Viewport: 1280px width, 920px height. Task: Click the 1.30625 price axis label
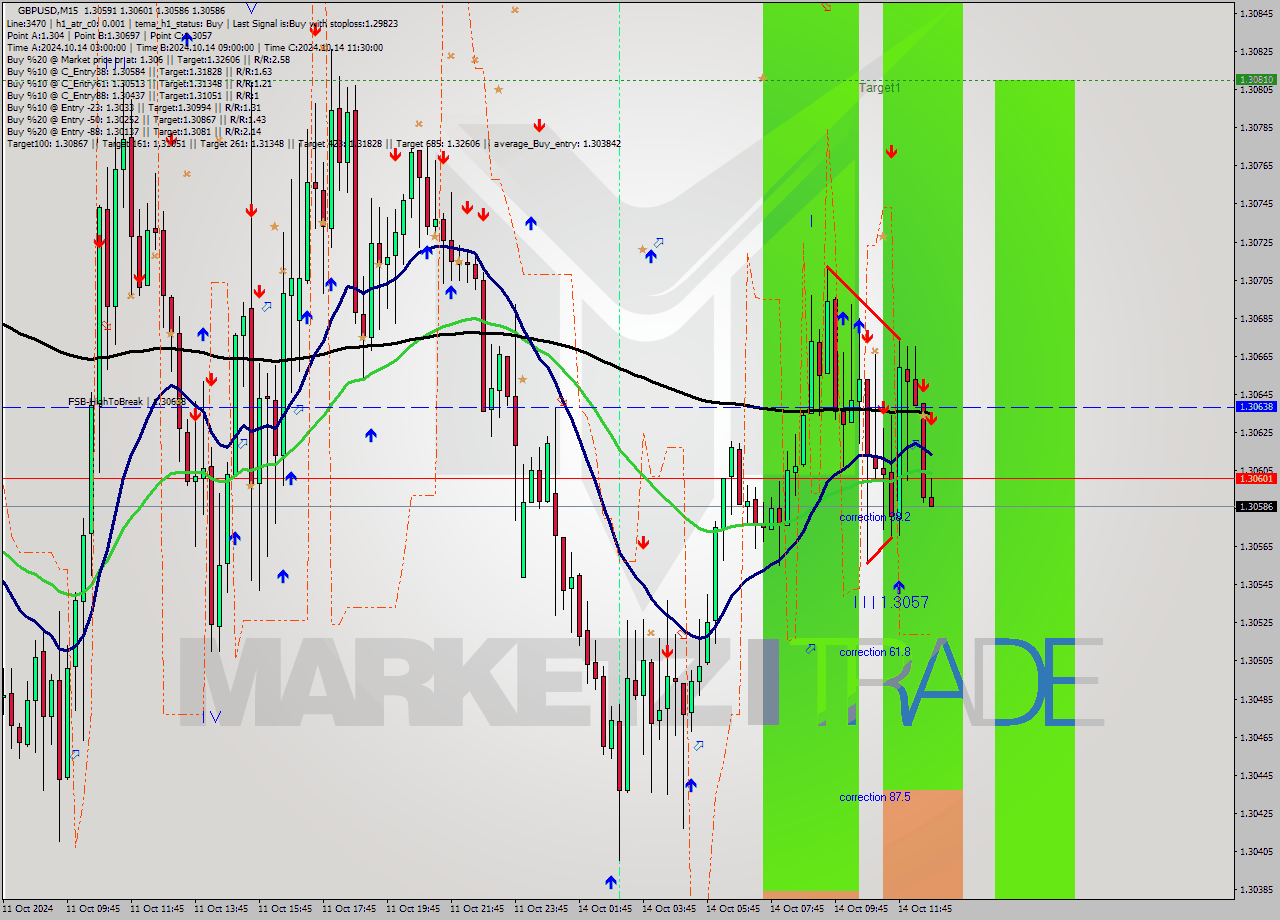[x=1256, y=432]
